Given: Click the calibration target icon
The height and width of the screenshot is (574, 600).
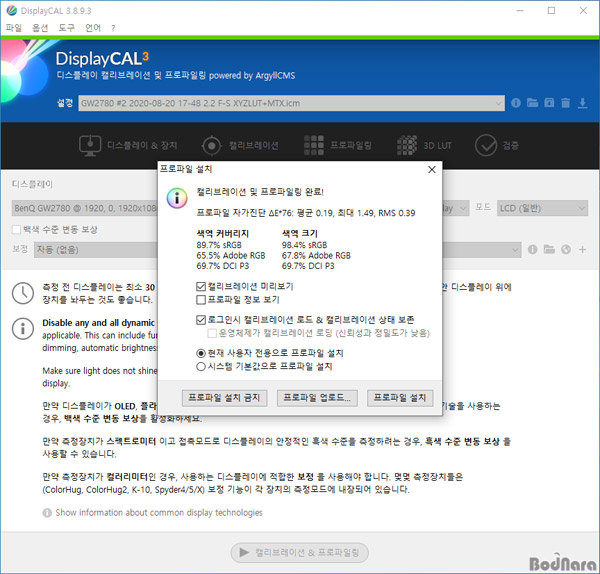Looking at the screenshot, I should 211,146.
